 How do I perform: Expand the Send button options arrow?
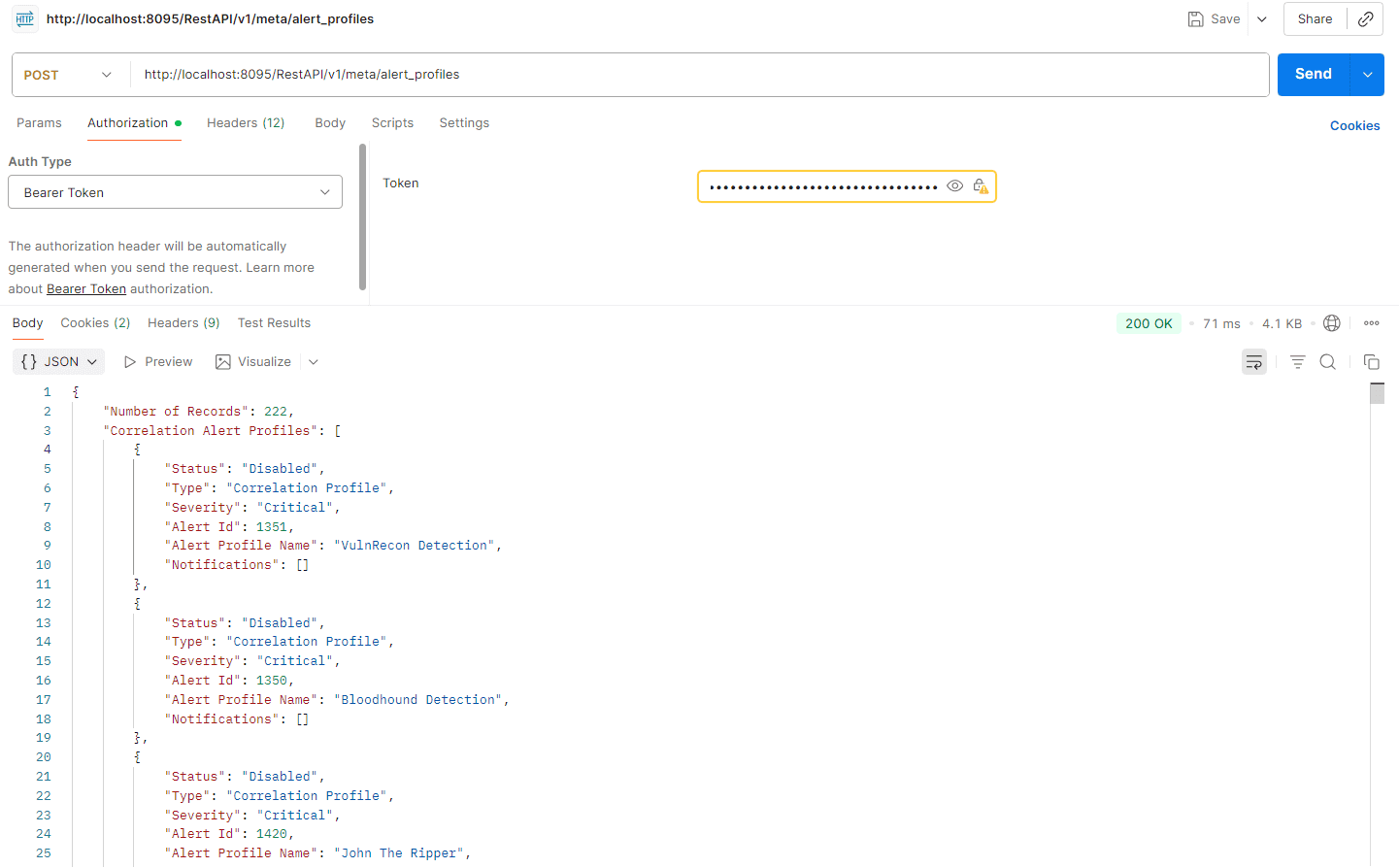coord(1367,74)
